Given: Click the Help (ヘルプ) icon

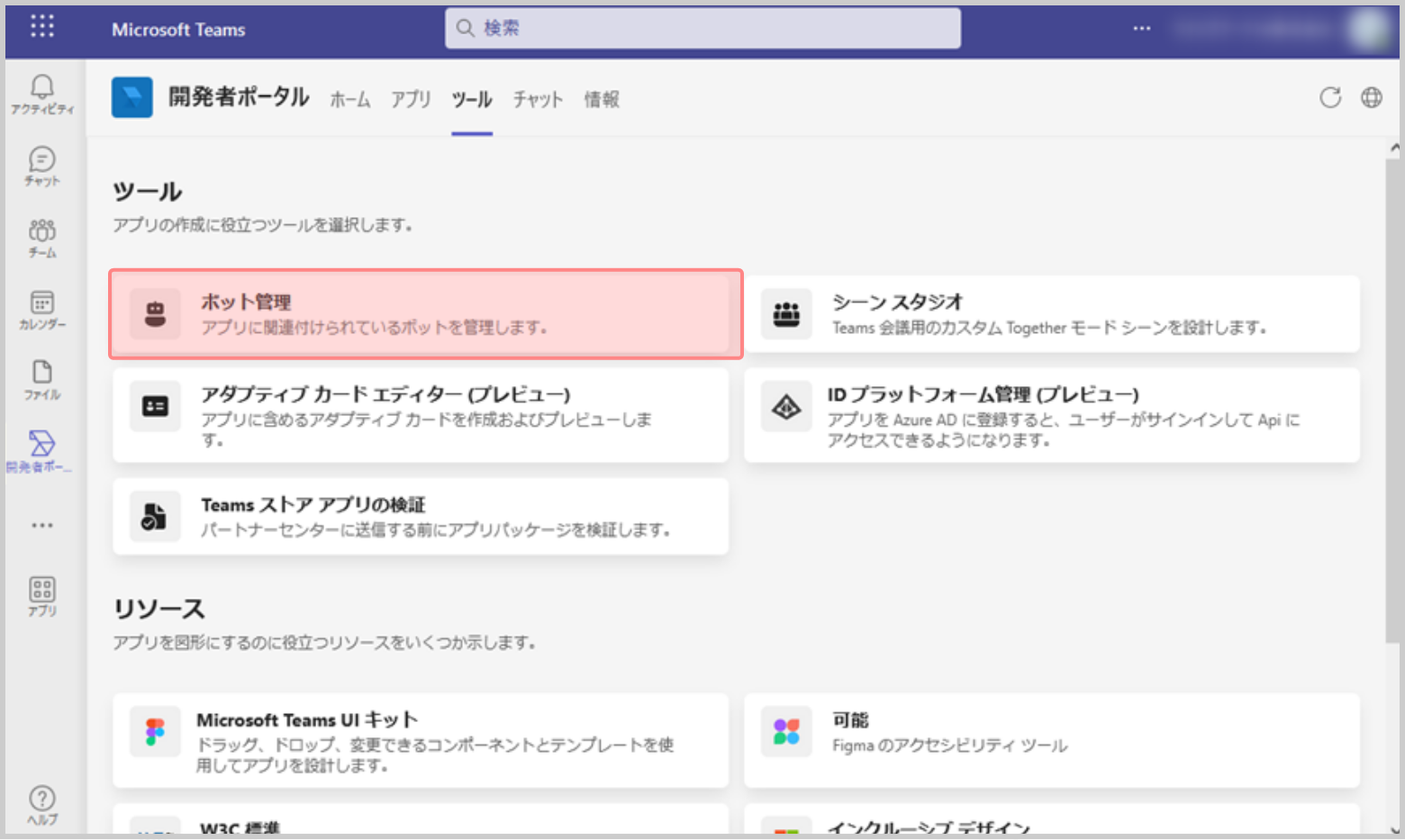Looking at the screenshot, I should click(x=41, y=804).
